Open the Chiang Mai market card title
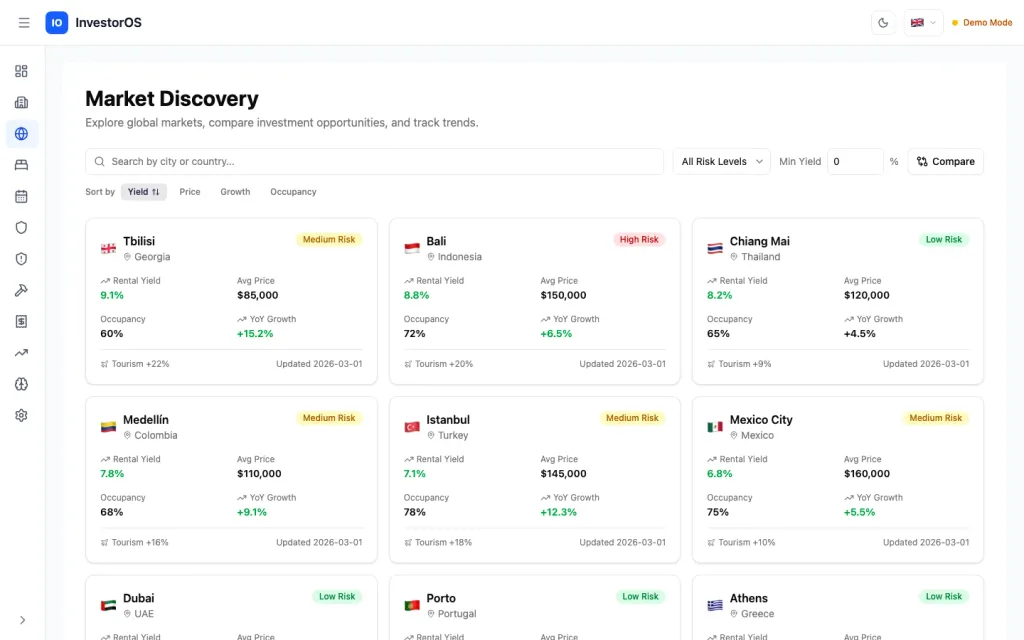The height and width of the screenshot is (640, 1024). click(x=760, y=242)
